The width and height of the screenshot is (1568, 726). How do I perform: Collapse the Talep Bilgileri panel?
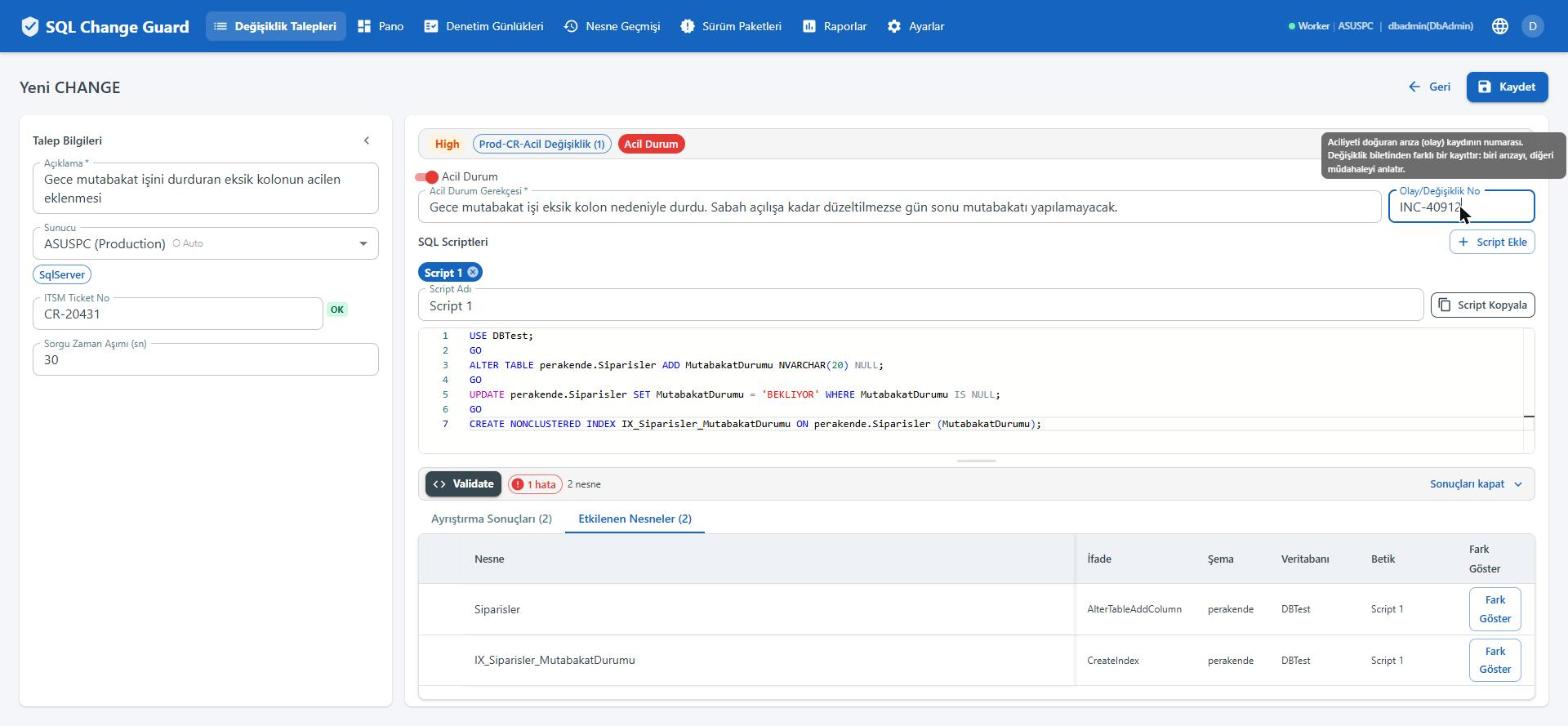click(x=366, y=141)
